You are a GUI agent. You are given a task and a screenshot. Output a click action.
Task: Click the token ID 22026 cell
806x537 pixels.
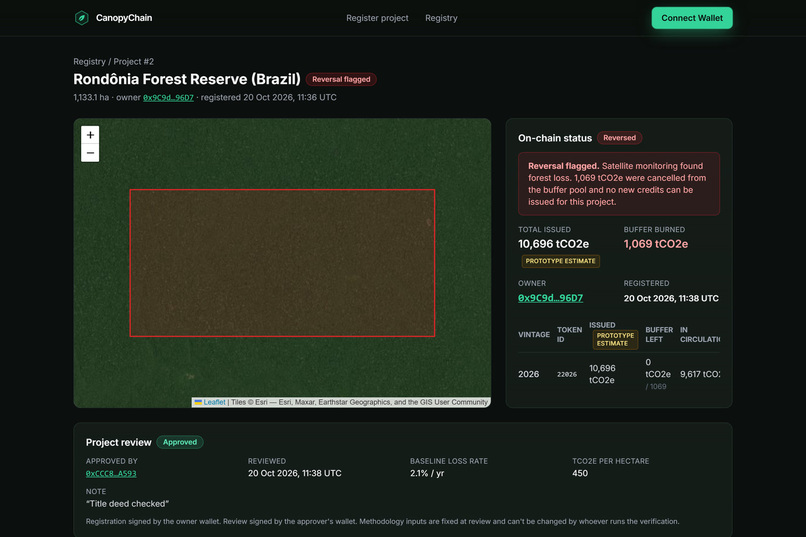567,374
